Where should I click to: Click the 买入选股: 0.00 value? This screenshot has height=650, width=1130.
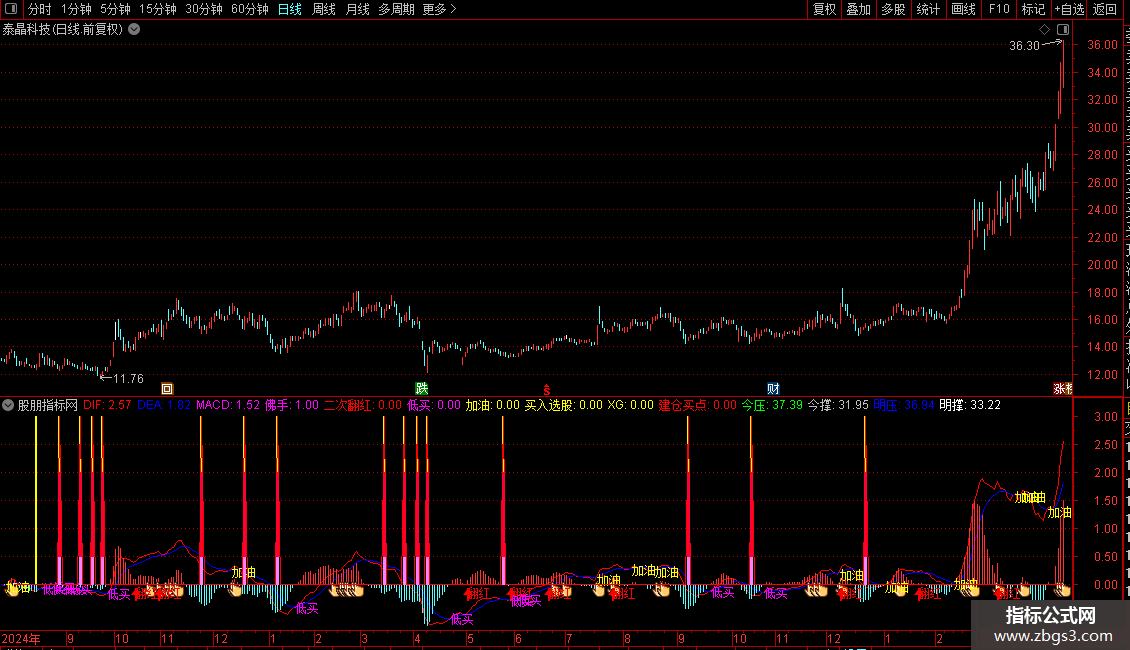tap(564, 405)
